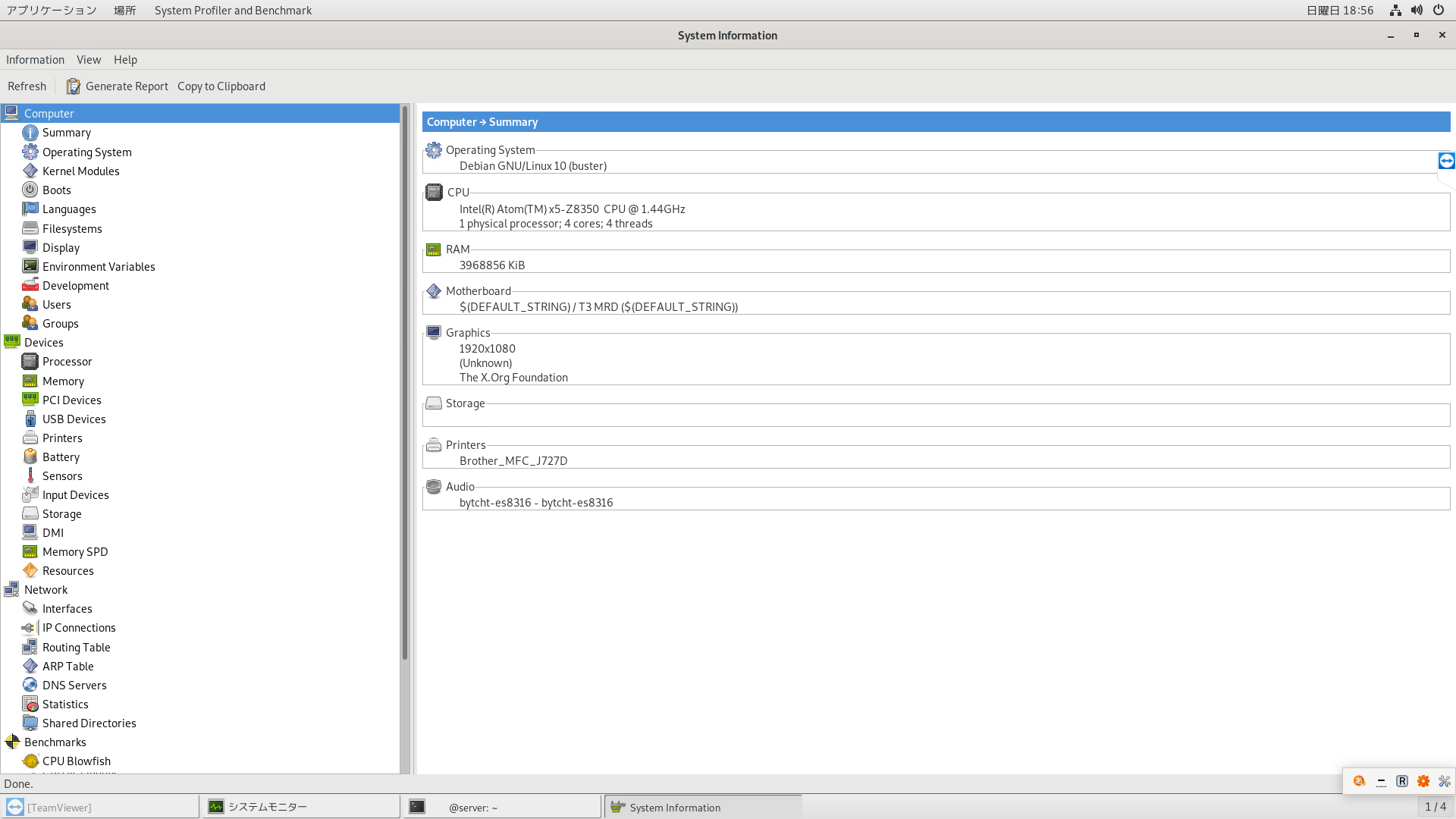Open the View menu
Viewport: 1456px width, 819px height.
click(89, 60)
